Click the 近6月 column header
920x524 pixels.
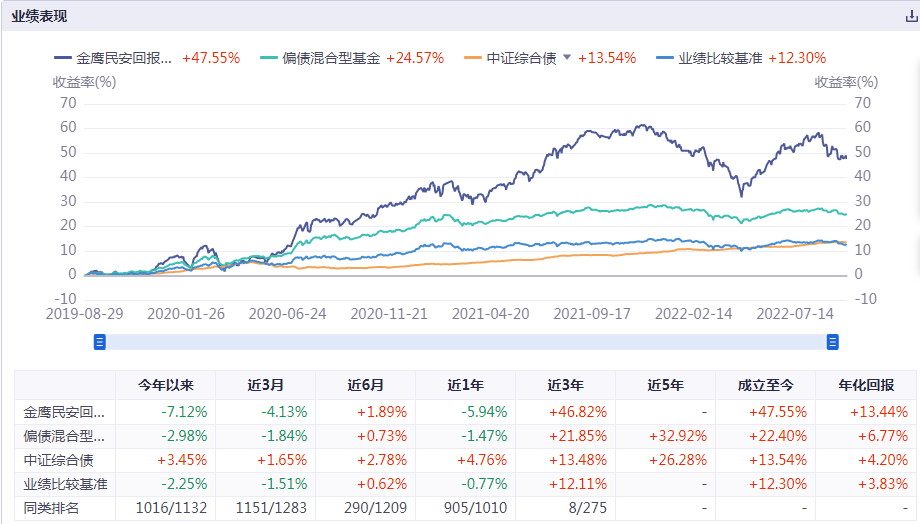click(365, 385)
